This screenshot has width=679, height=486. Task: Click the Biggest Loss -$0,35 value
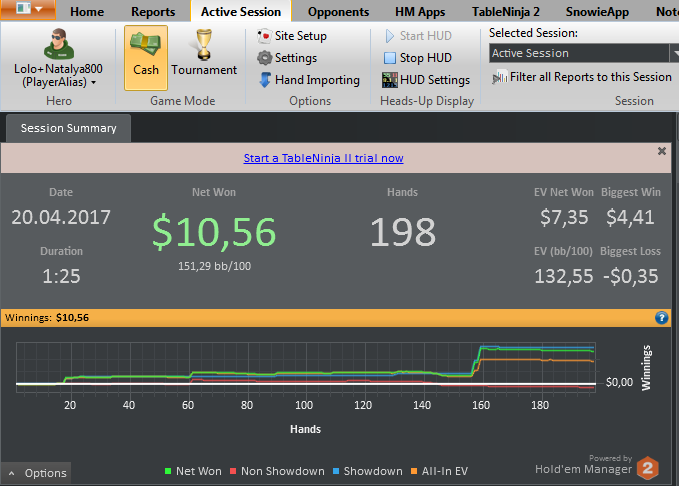pyautogui.click(x=630, y=276)
